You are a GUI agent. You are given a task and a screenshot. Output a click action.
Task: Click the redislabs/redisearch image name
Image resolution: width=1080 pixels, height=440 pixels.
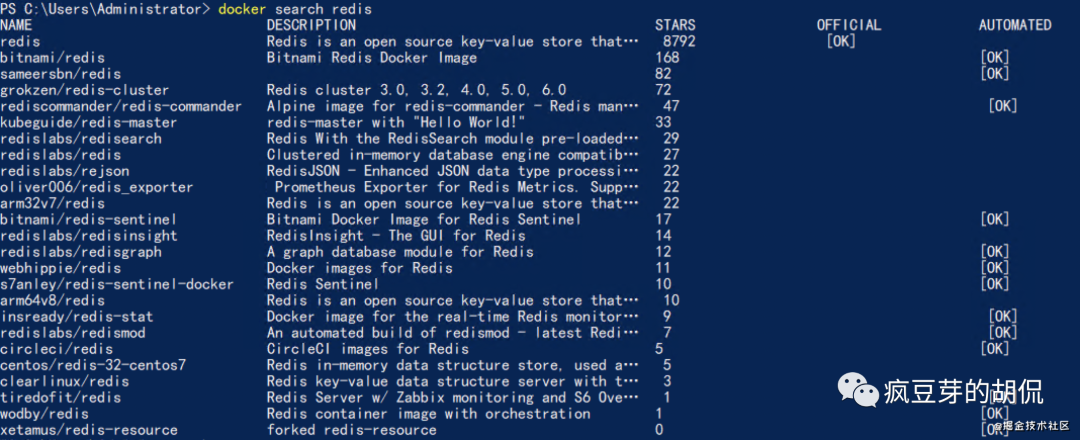point(81,138)
